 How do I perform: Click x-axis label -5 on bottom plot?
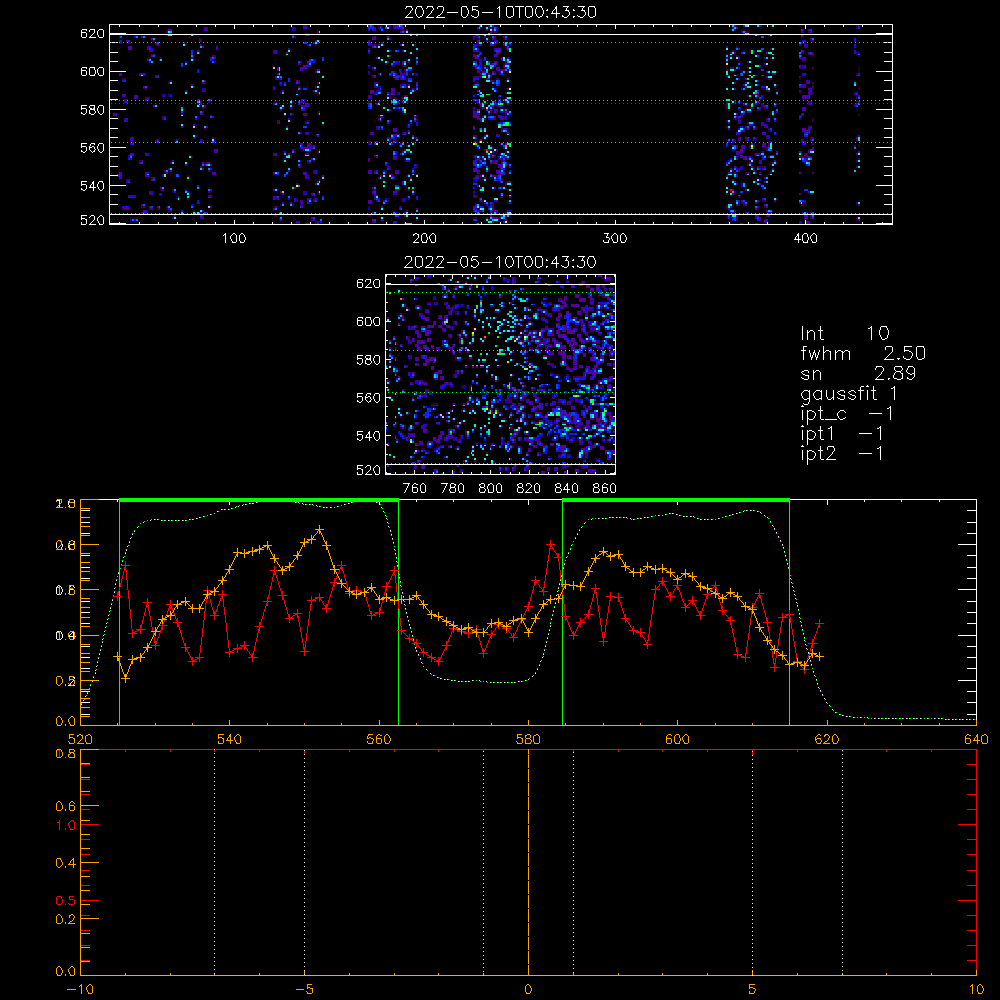(x=304, y=990)
